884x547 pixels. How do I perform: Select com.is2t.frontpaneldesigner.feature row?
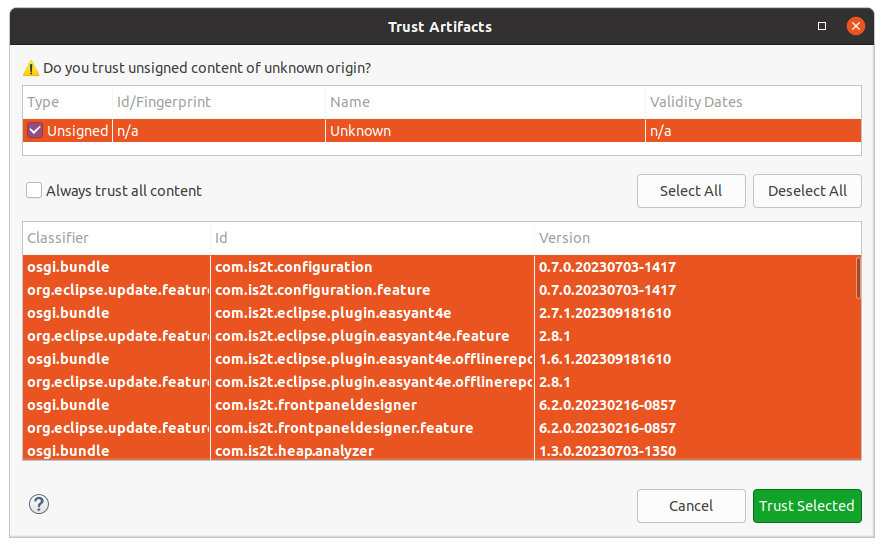tap(442, 428)
